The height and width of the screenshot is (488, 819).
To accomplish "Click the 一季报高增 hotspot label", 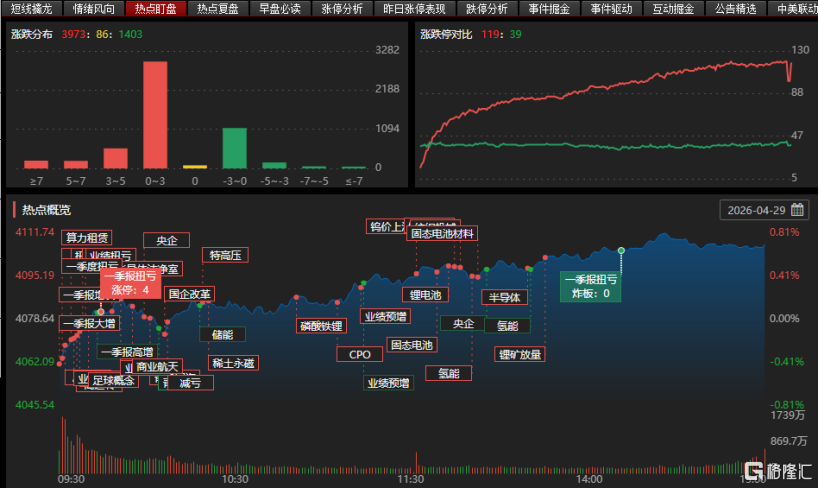I will 127,352.
